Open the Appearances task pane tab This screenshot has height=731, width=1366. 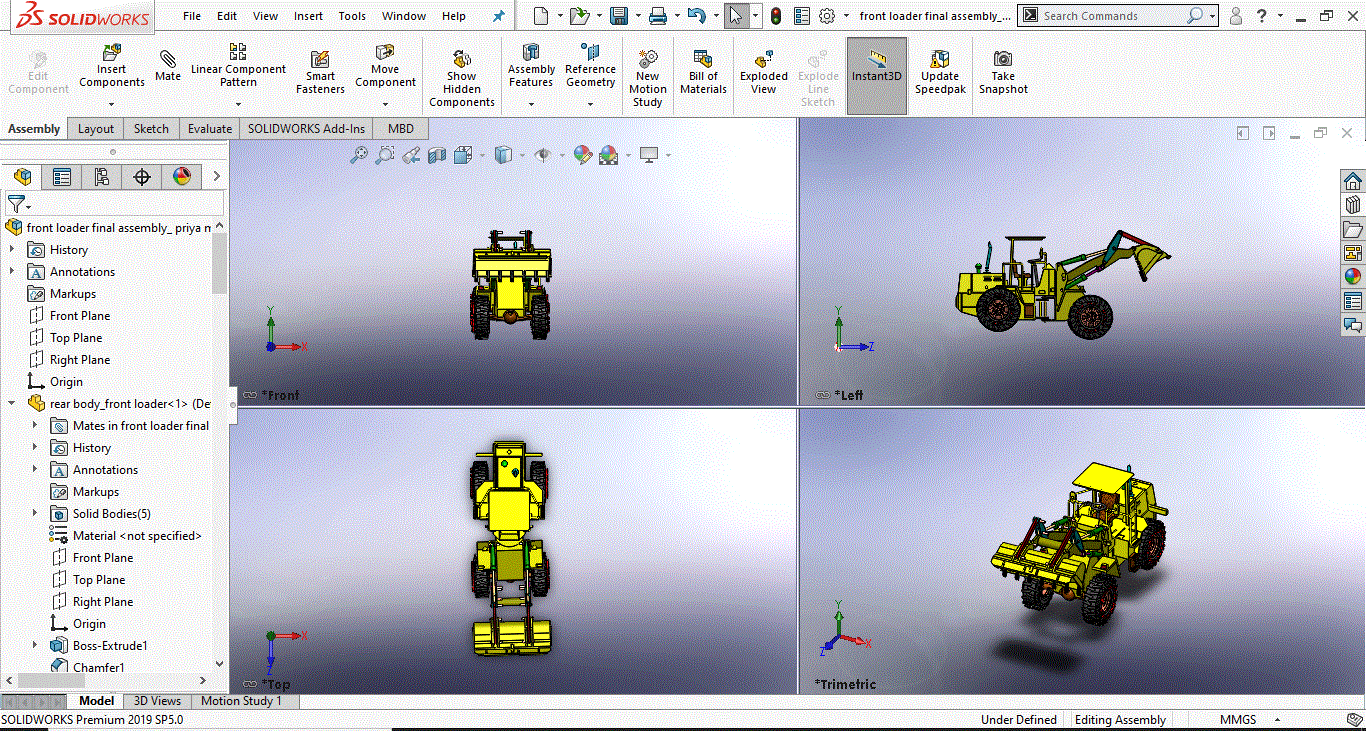[x=1353, y=277]
